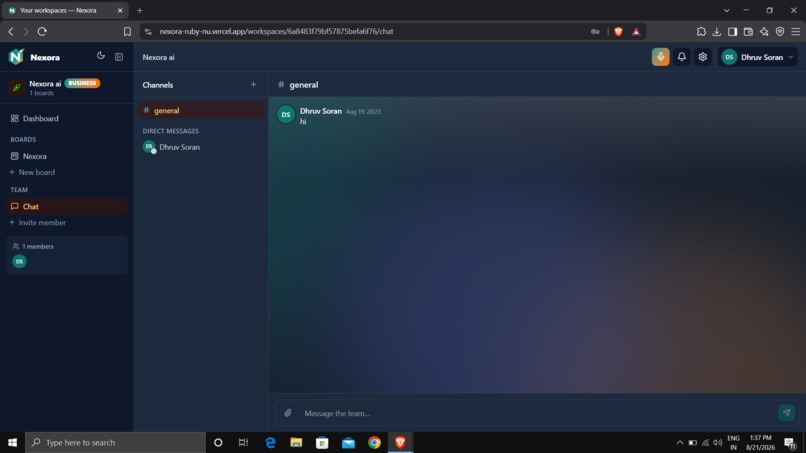806x453 pixels.
Task: Expand the Dhruv Soran user menu
Action: (x=758, y=57)
